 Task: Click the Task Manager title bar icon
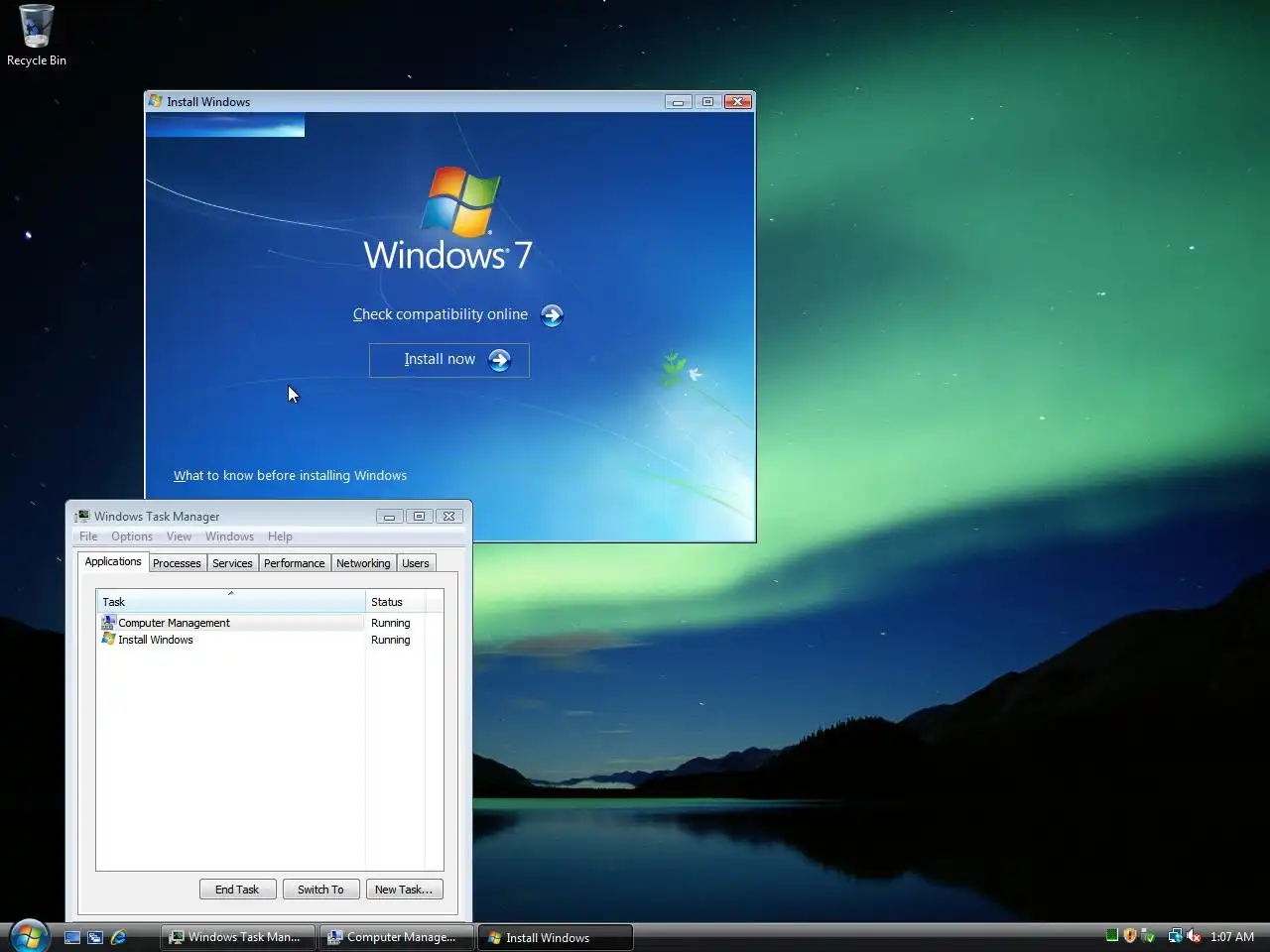(x=82, y=516)
